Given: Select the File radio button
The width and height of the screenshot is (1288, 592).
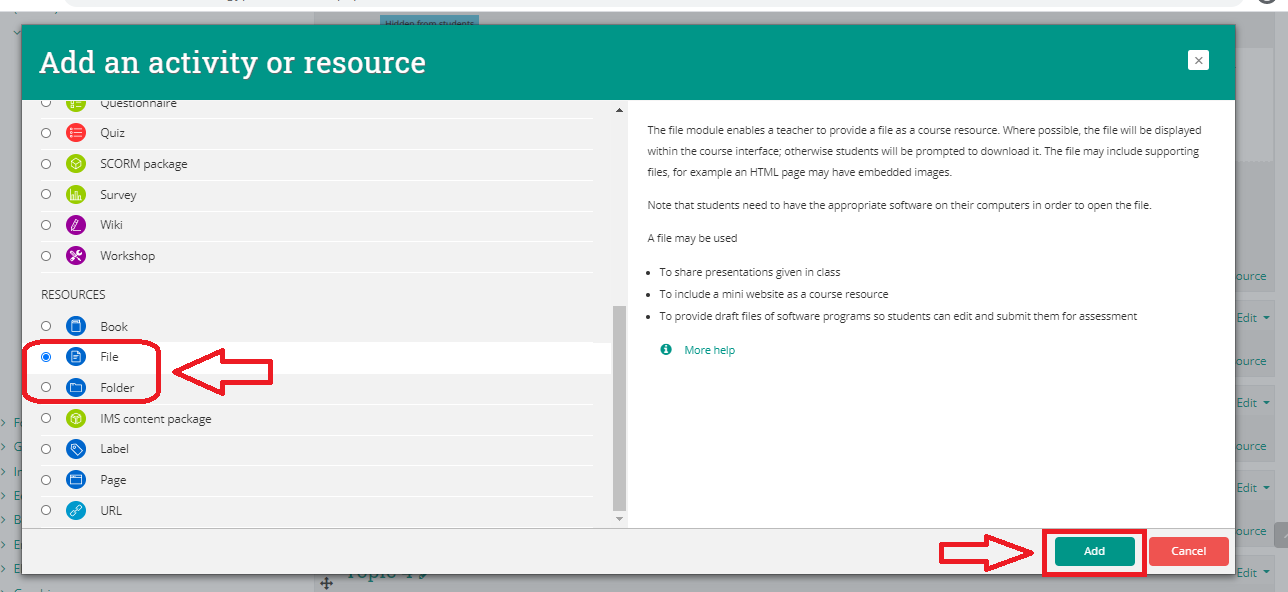Looking at the screenshot, I should pyautogui.click(x=46, y=357).
